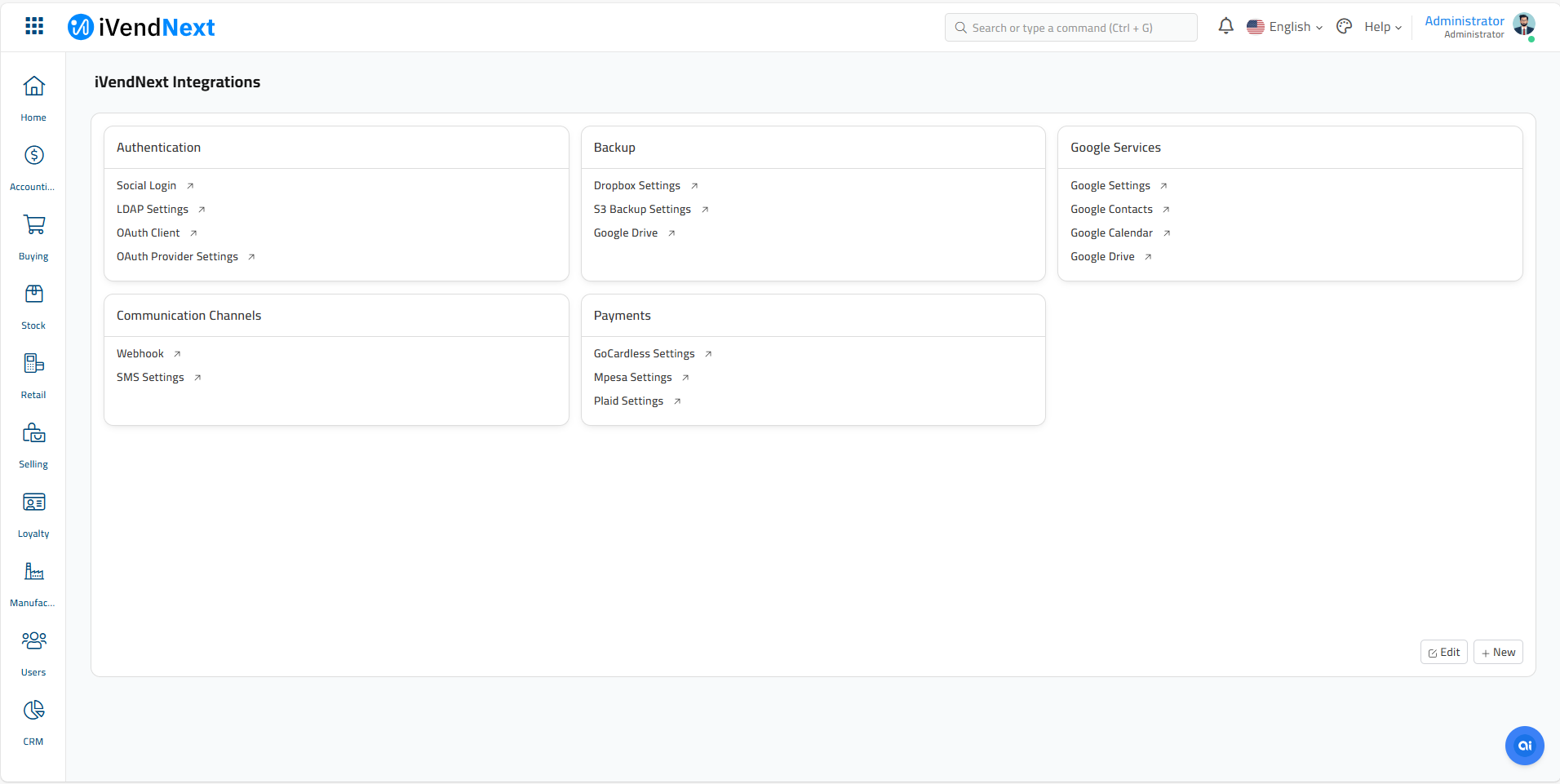Click the iVendNext Integrations page title
Screen dimensions: 1560x784
(x=177, y=82)
